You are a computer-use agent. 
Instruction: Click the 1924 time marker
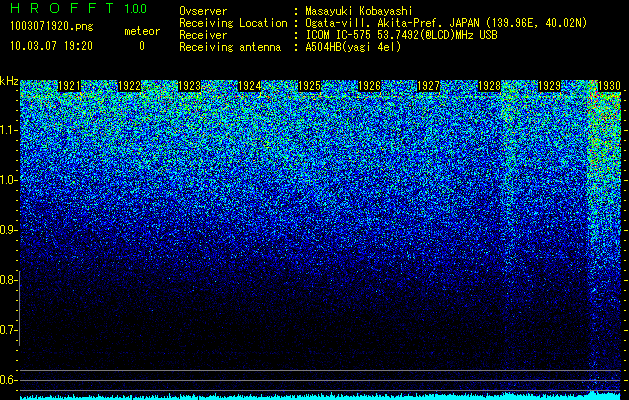point(250,86)
